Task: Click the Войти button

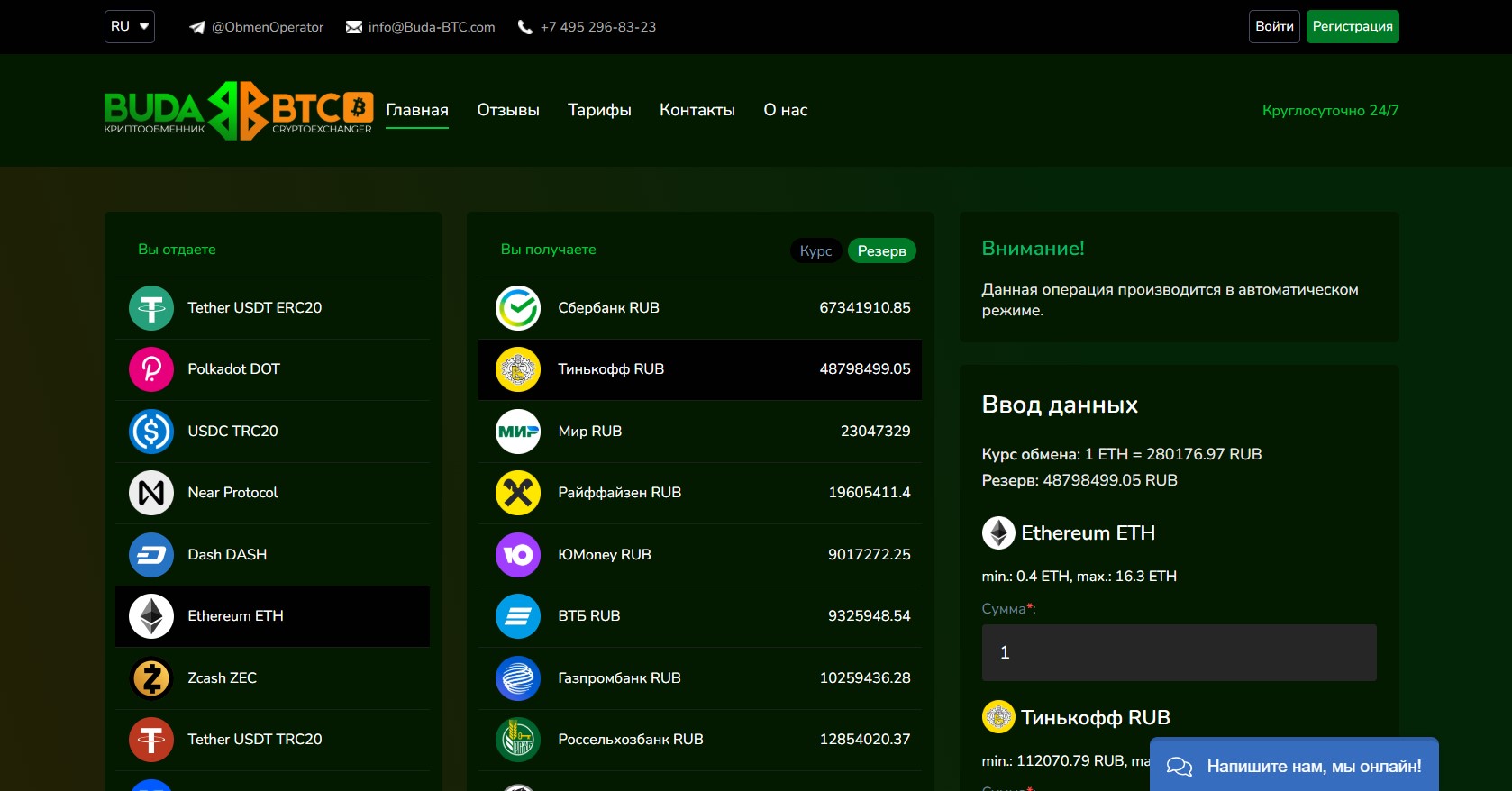Action: click(x=1274, y=27)
